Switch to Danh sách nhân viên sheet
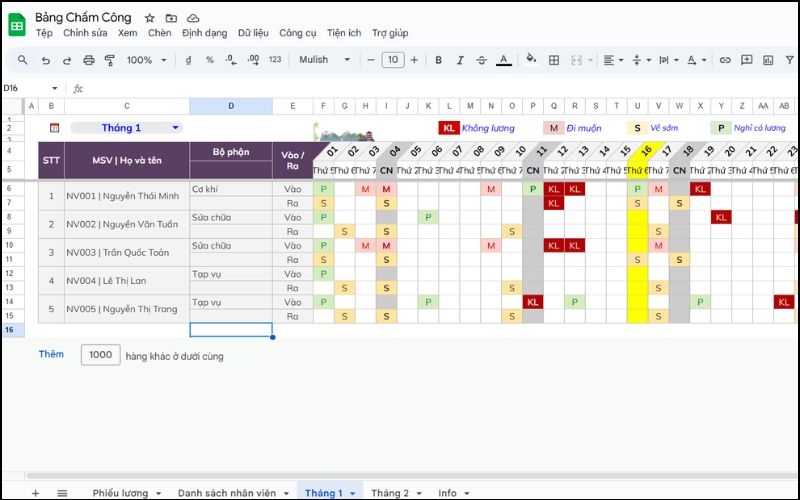Screen dimensions: 800x500 [x=227, y=493]
